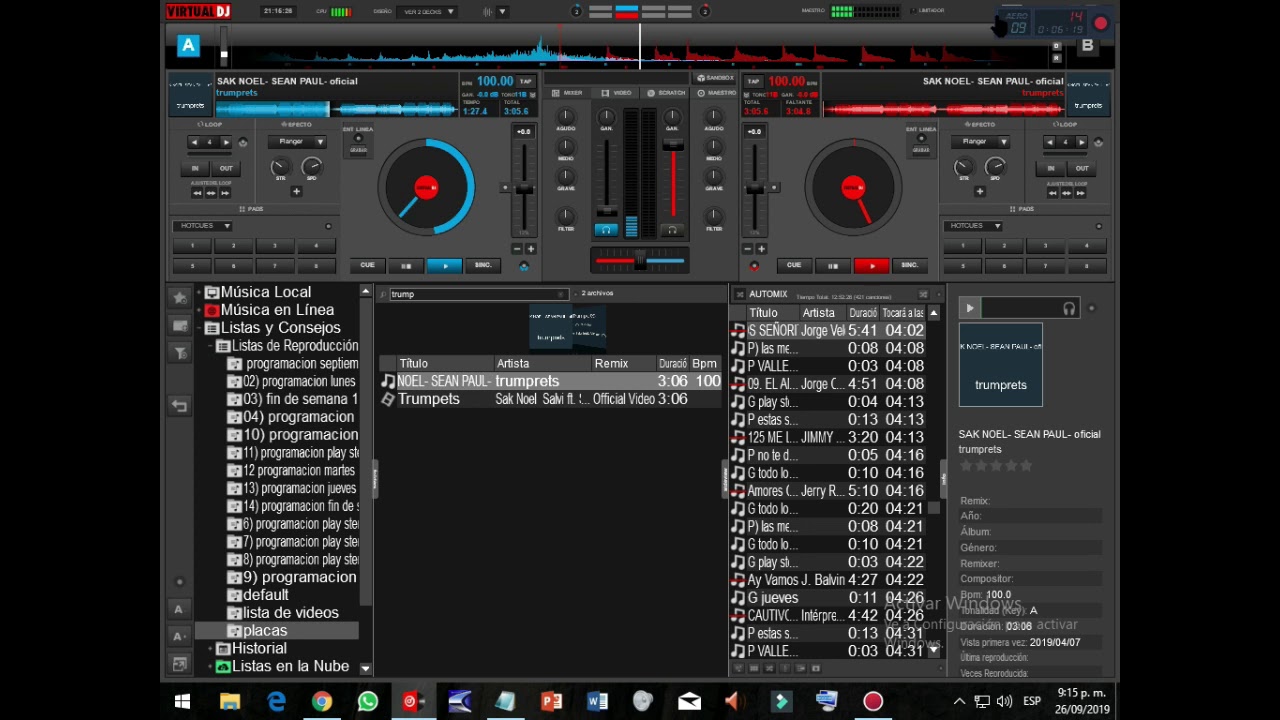Click the favorites star sidebar icon
Screen dimensions: 1280x720
pos(180,297)
